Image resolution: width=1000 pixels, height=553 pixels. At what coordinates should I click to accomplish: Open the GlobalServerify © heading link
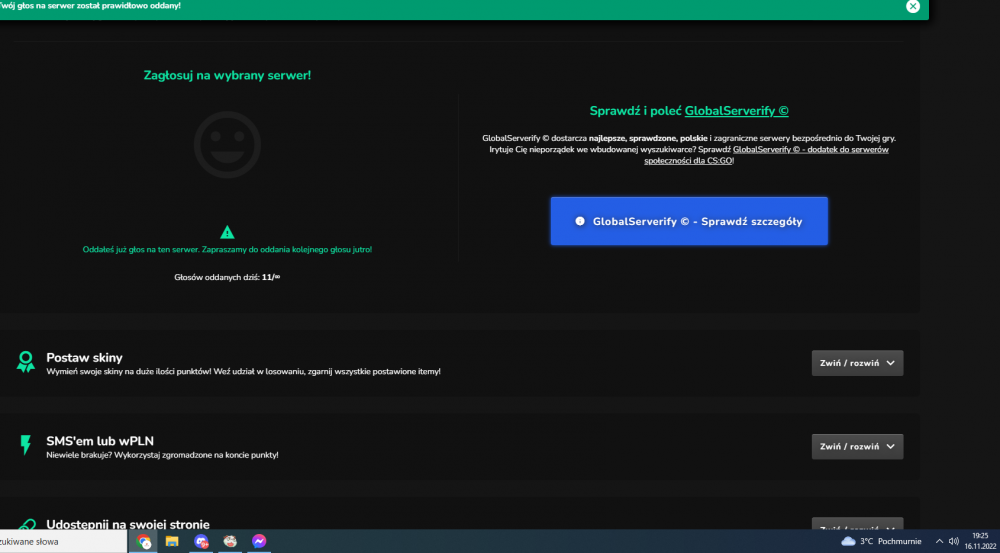click(737, 111)
